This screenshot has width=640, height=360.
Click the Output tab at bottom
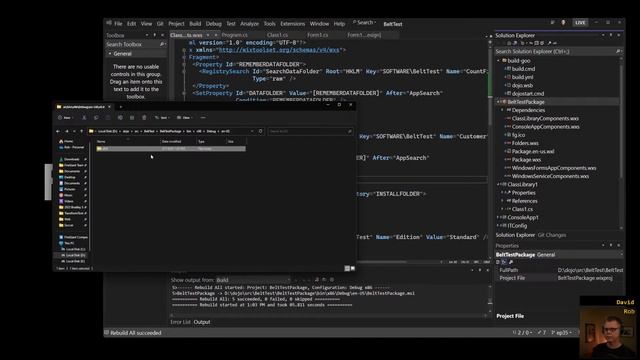point(202,322)
